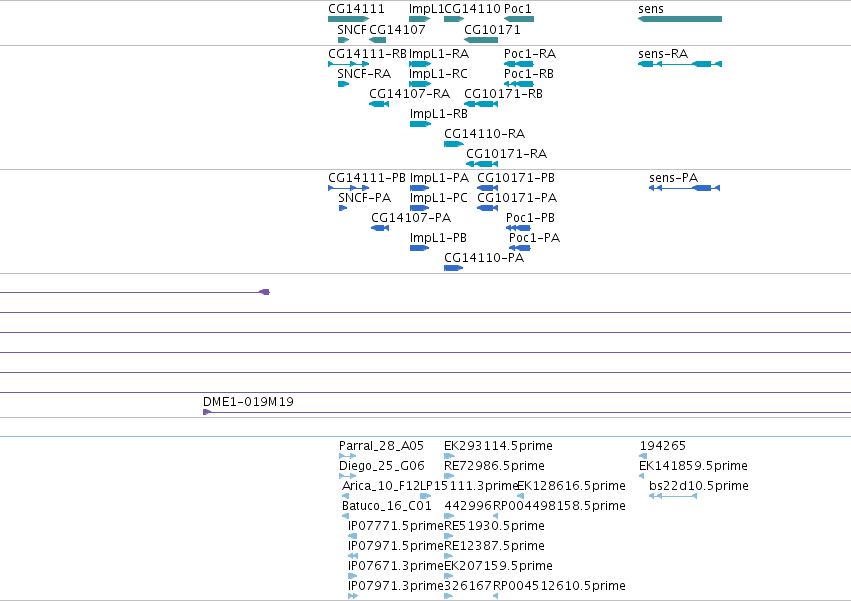
Task: Click the sens-PA protein glyph
Action: 684,188
